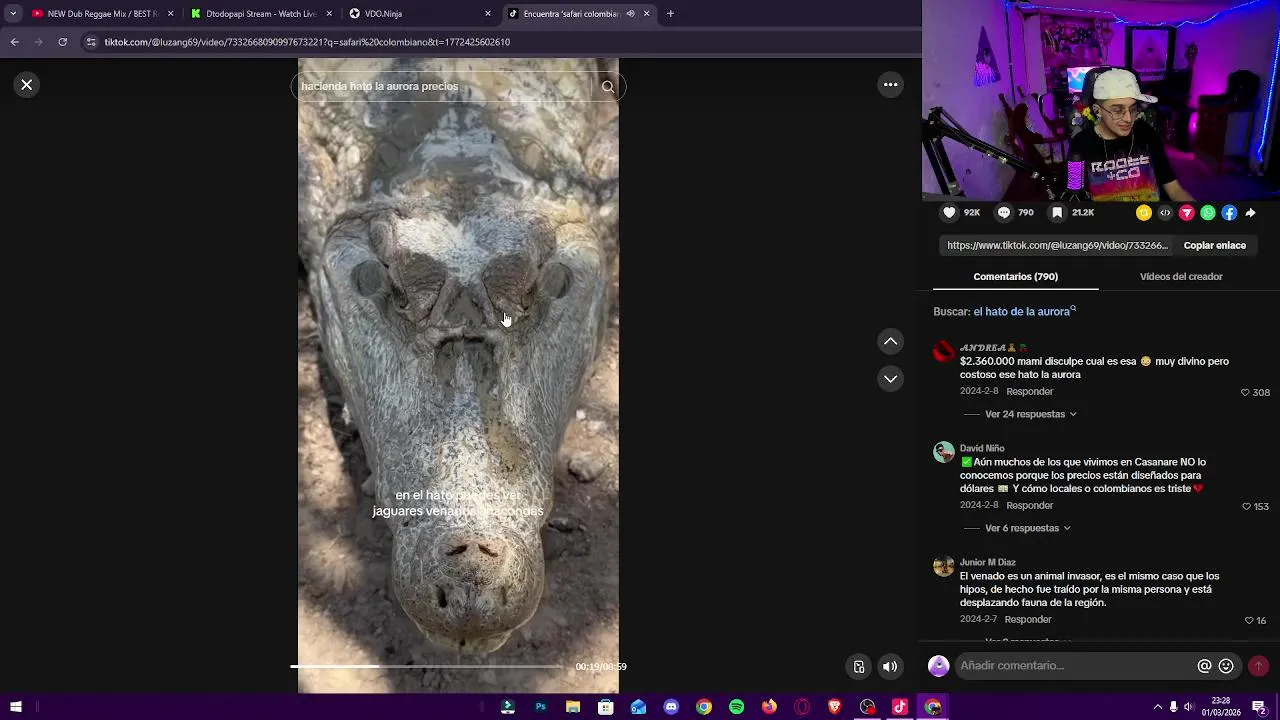Open a new browser tab with plus
The image size is (1280, 720).
pyautogui.click(x=670, y=14)
